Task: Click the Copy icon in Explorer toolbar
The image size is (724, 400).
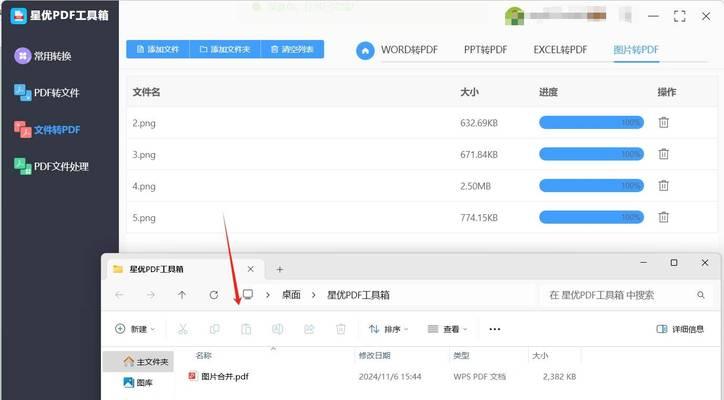Action: tap(214, 329)
